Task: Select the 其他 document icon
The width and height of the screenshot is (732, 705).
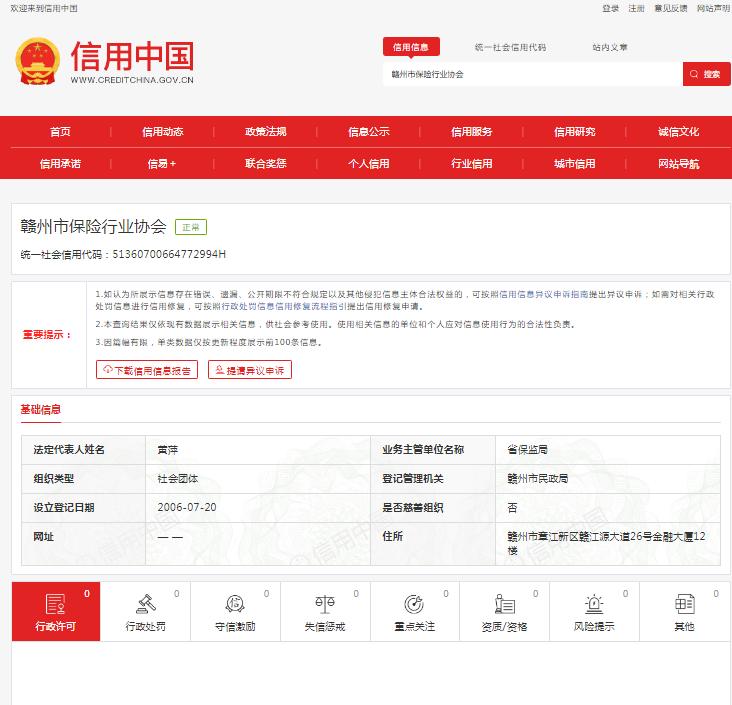Action: click(x=684, y=604)
